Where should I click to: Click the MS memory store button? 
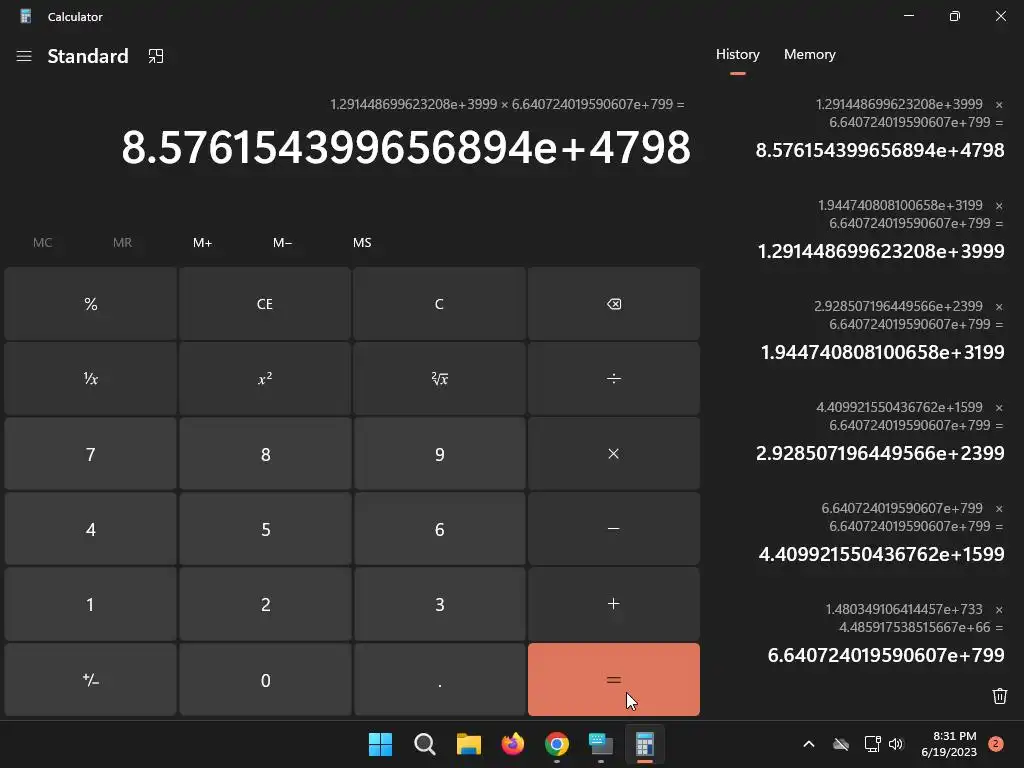coord(362,242)
